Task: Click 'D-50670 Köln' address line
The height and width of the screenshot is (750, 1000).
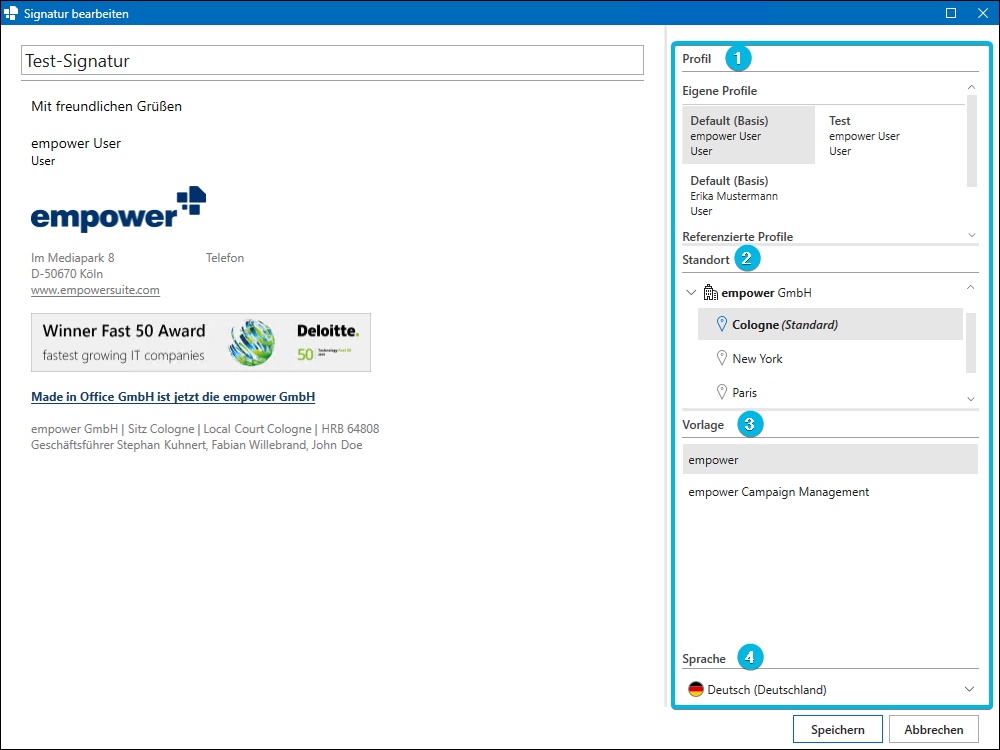Action: [x=67, y=274]
